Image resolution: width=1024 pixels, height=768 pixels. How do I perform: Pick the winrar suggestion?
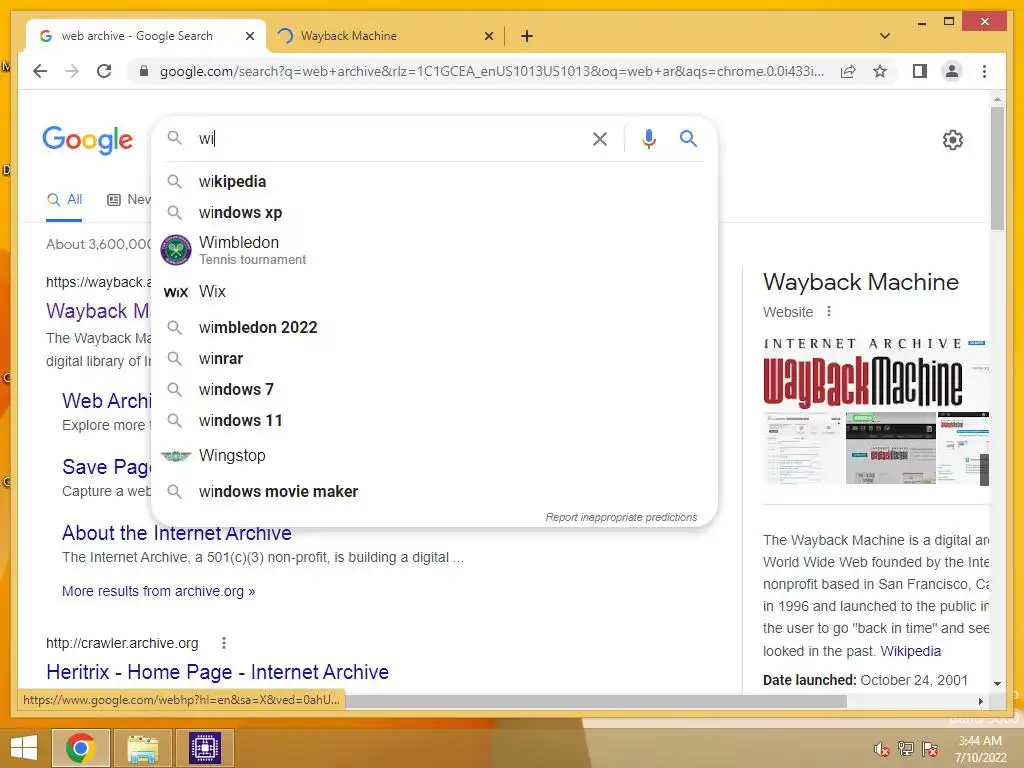(x=434, y=359)
